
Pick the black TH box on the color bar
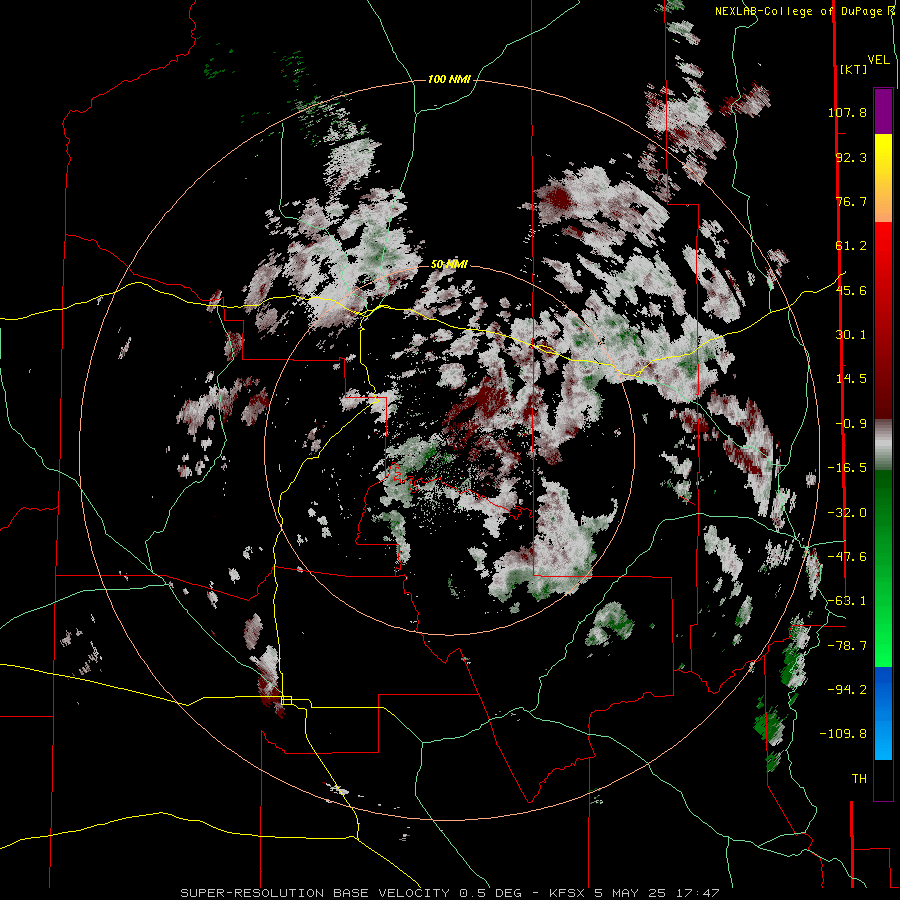click(x=883, y=780)
